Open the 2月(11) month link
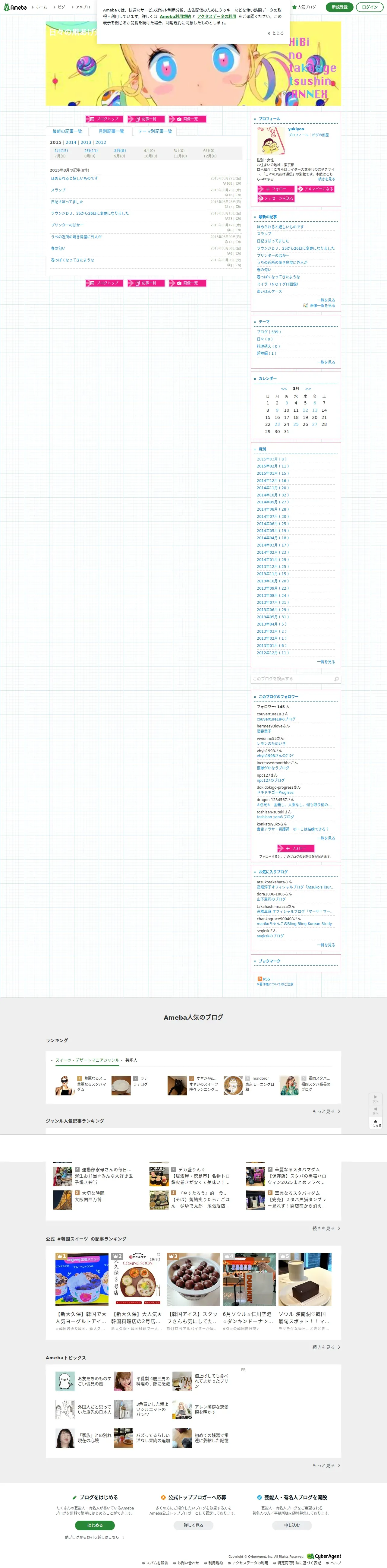 91,150
